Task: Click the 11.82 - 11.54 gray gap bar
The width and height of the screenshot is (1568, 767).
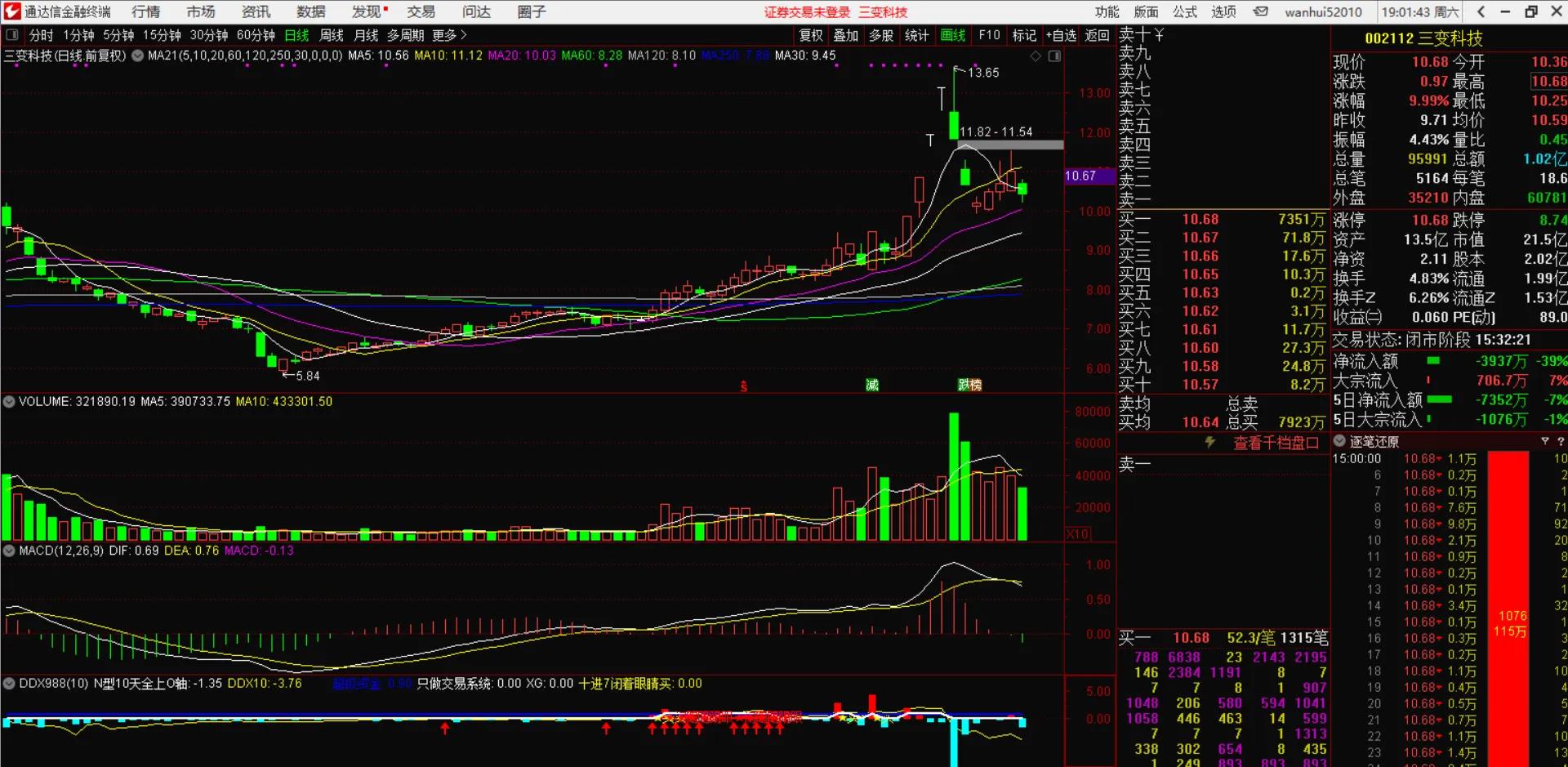Action: 1011,145
